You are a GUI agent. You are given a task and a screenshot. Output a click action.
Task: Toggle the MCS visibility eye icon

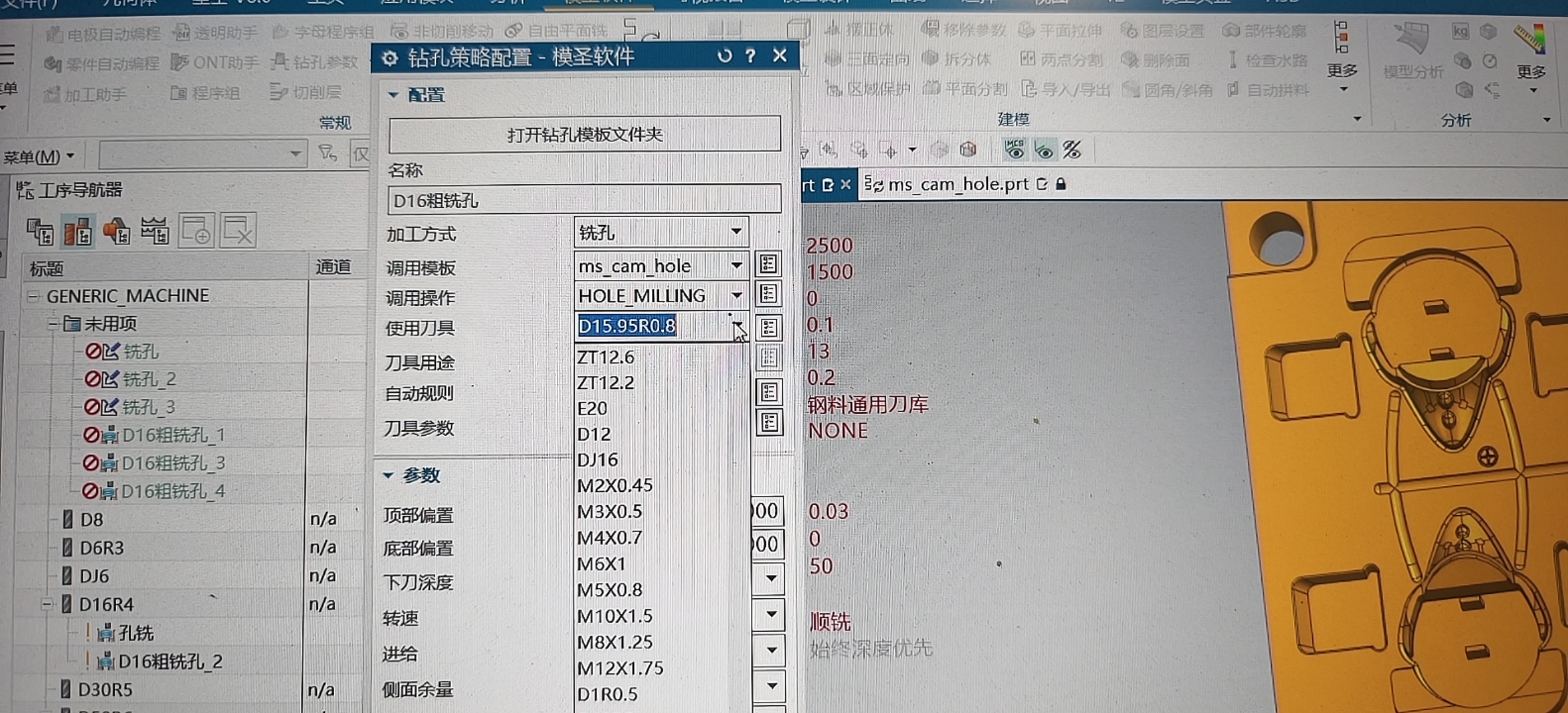click(x=1015, y=150)
